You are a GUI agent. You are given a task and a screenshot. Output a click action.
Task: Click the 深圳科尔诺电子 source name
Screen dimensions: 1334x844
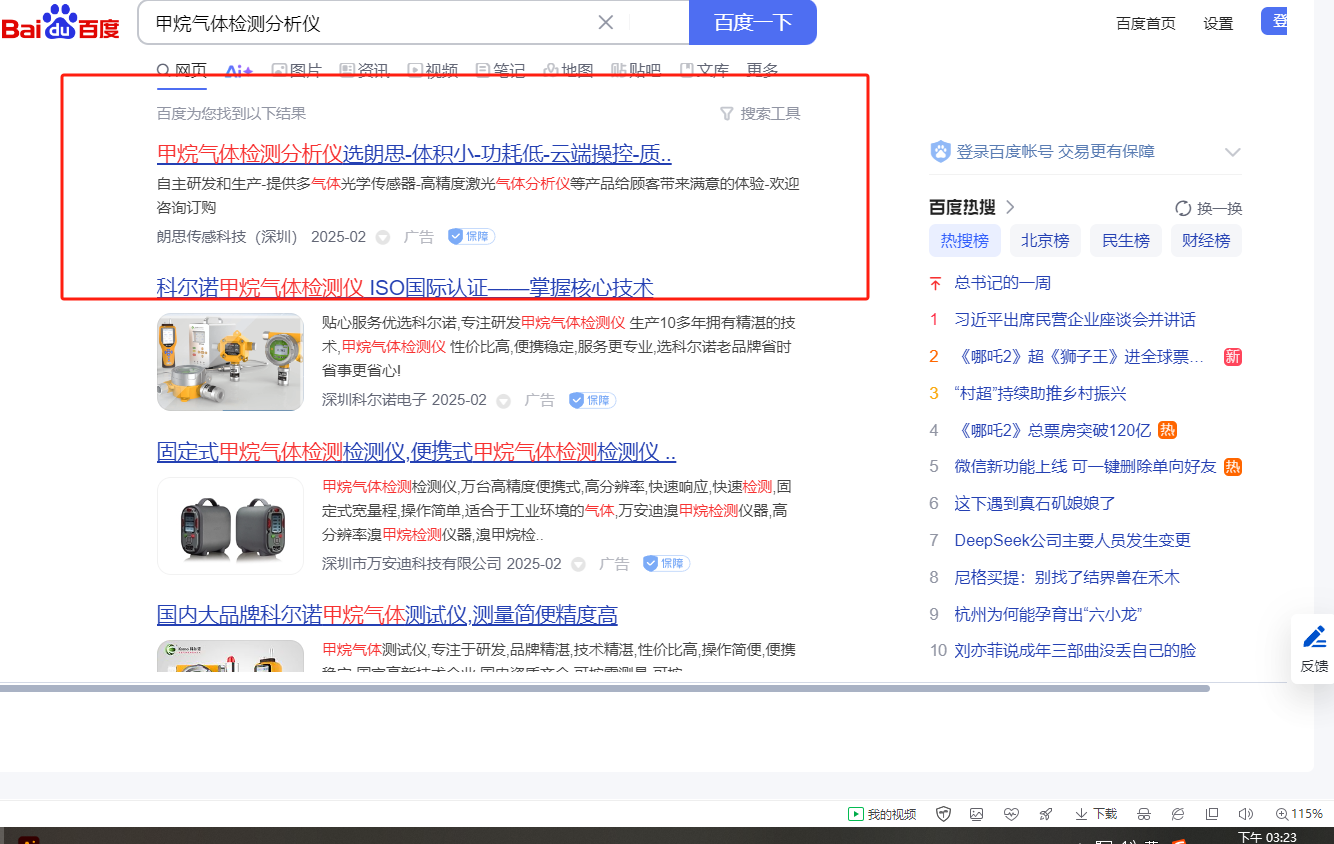click(374, 400)
